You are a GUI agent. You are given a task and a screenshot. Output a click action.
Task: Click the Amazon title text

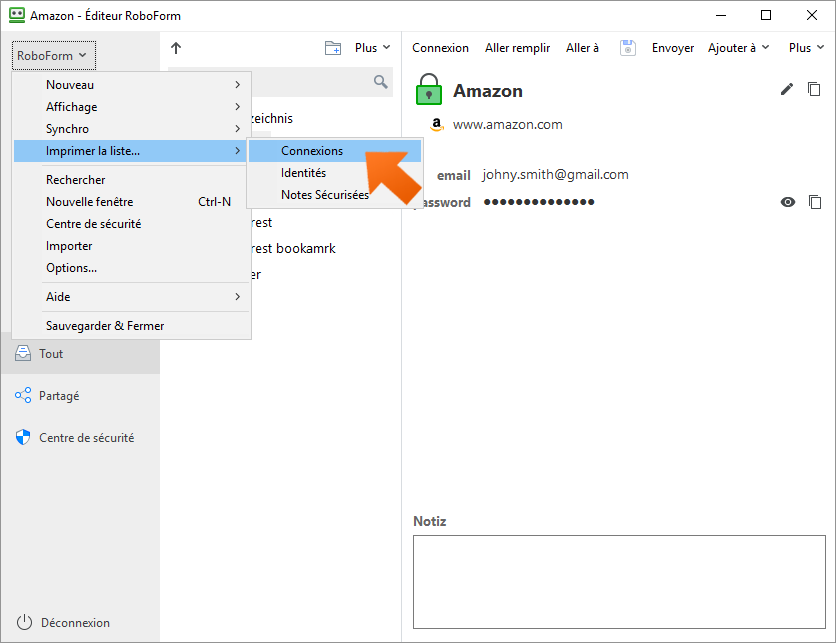[488, 91]
